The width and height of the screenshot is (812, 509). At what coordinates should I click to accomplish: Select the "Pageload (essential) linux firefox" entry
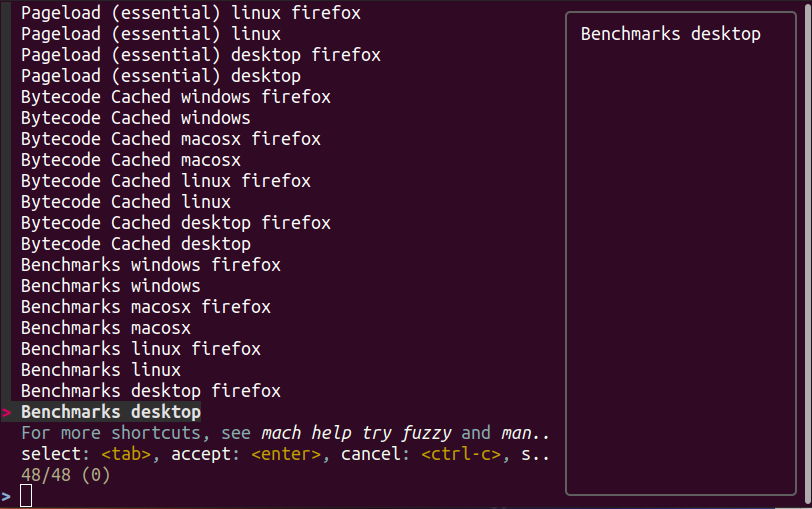click(190, 14)
